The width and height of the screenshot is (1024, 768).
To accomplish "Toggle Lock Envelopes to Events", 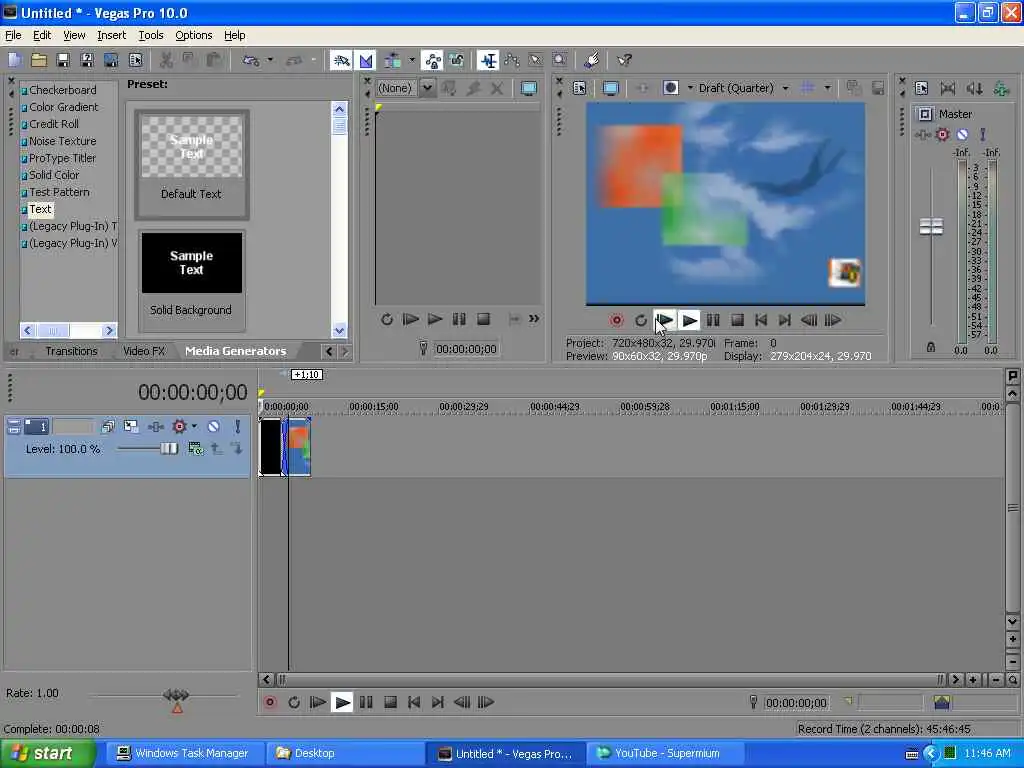I will click(432, 61).
